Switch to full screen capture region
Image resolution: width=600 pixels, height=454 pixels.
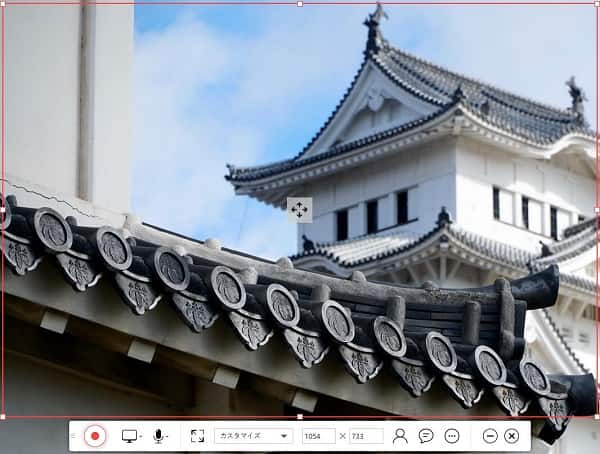pos(197,436)
